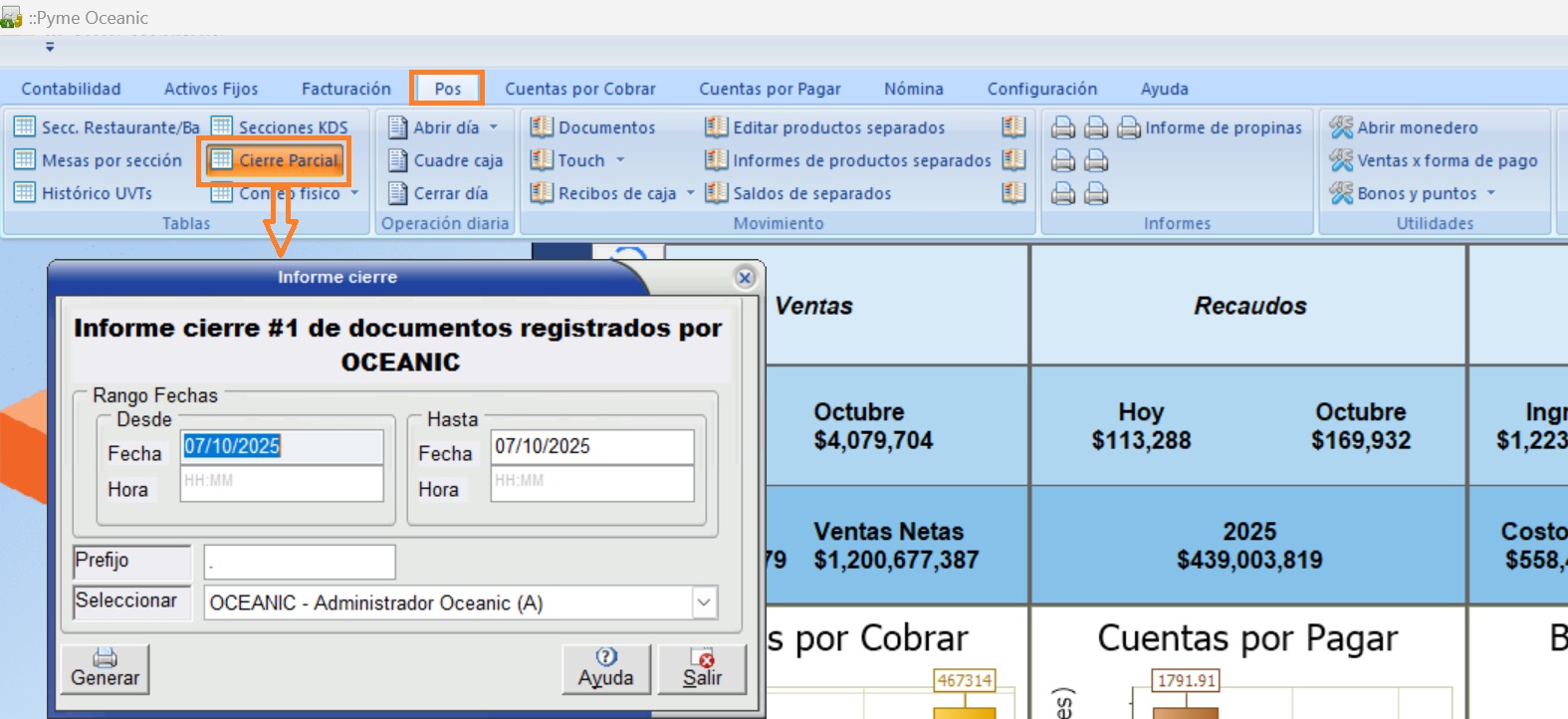Expand Bonos y puntos dropdown arrow
The width and height of the screenshot is (1568, 719).
click(x=1491, y=193)
